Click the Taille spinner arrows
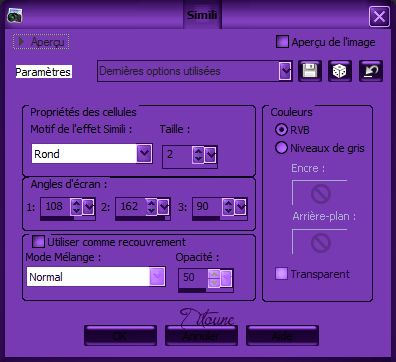The width and height of the screenshot is (396, 362). 198,154
